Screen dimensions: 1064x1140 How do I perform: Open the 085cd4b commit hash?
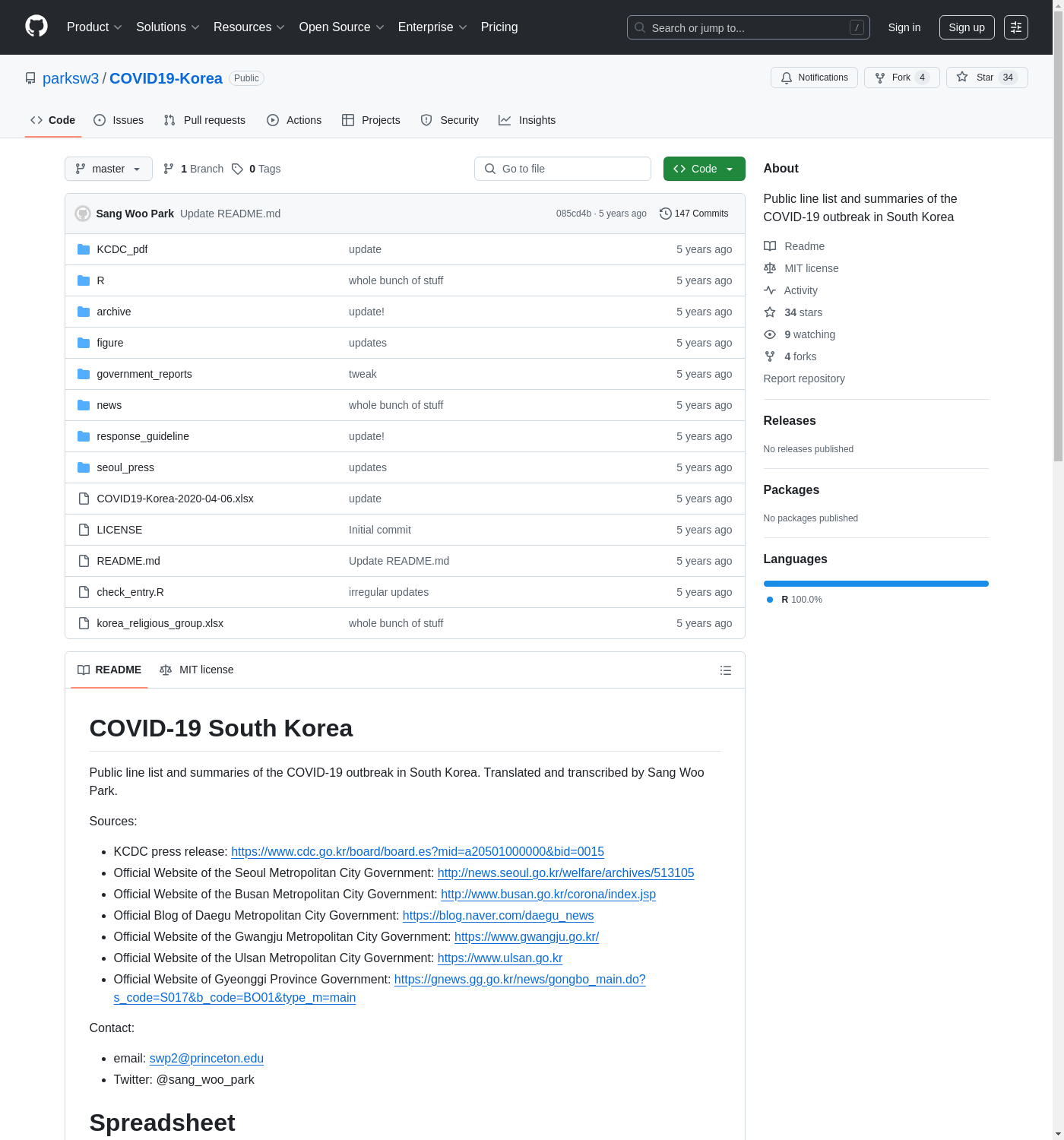coord(574,214)
